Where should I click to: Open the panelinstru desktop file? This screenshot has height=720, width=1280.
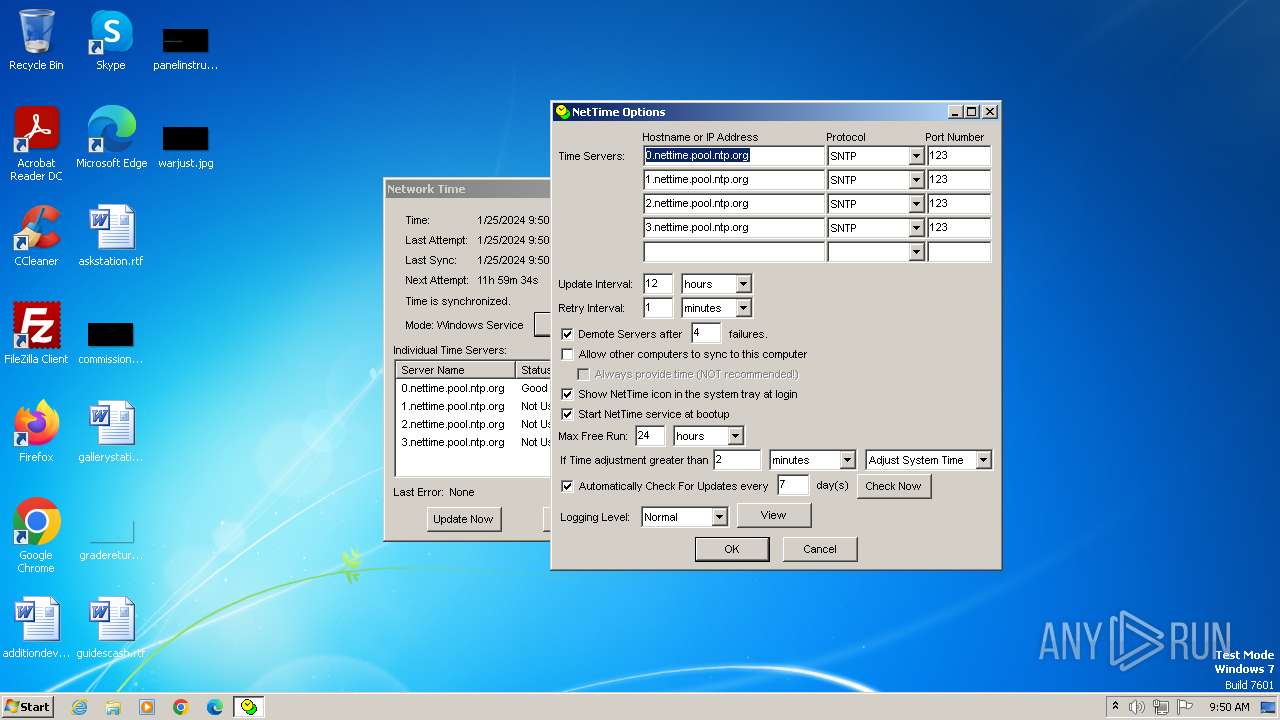[x=186, y=48]
